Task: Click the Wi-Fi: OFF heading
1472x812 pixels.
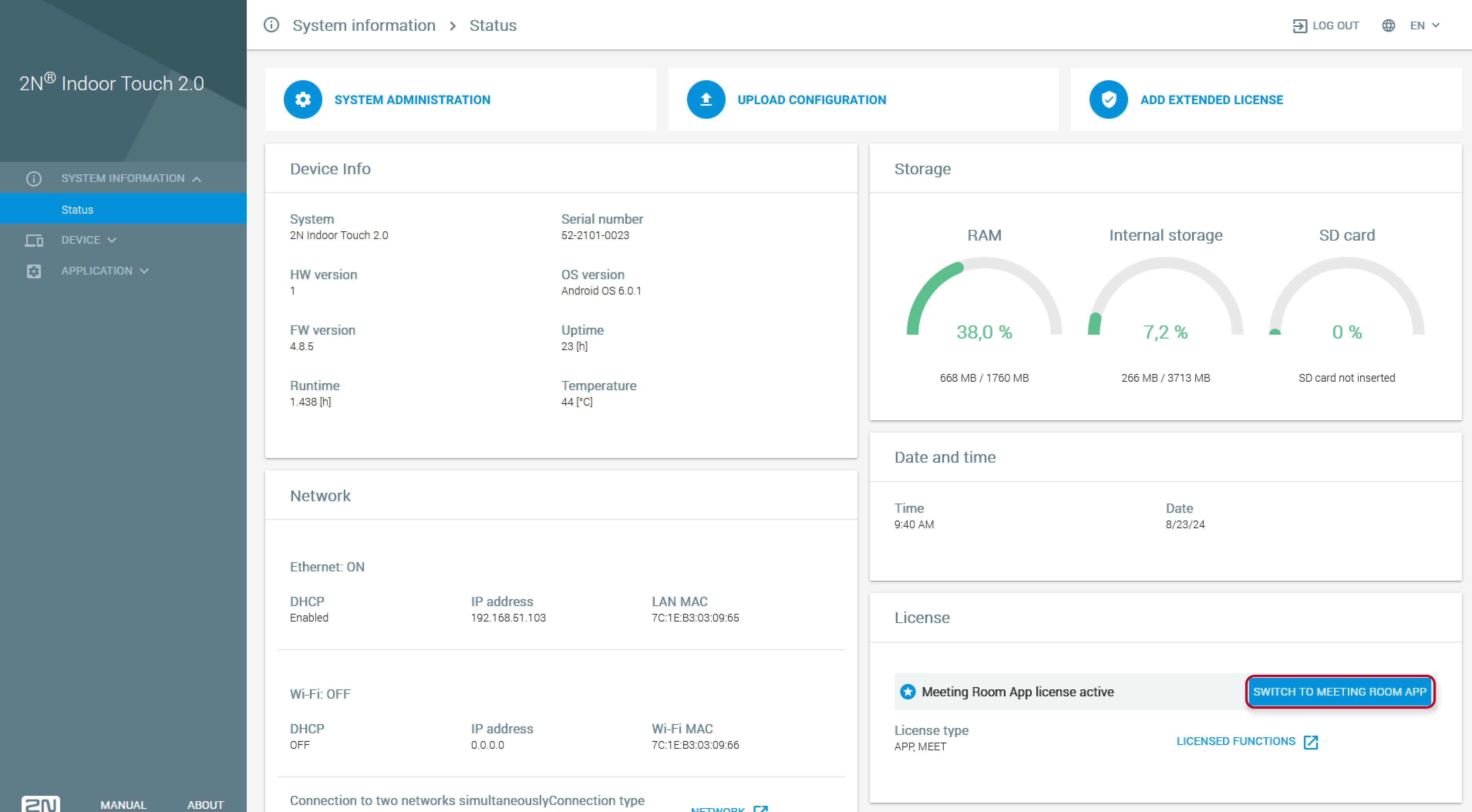Action: coord(320,694)
